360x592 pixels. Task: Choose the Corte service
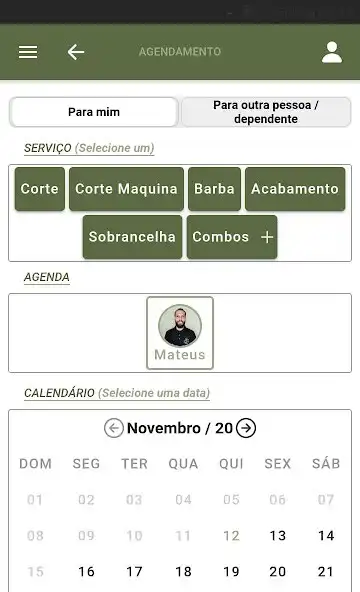(40, 189)
